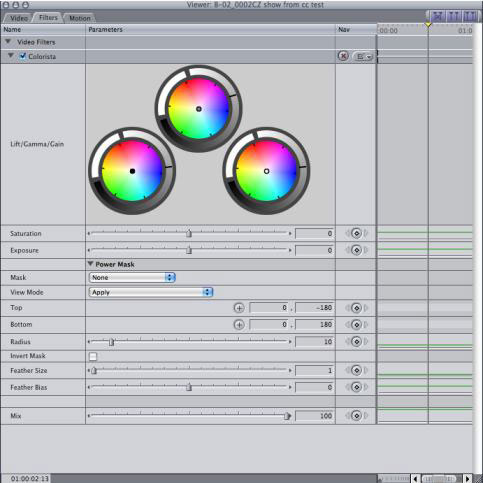Screen dimensions: 483x483
Task: Switch to the Filters tab
Action: [48, 17]
